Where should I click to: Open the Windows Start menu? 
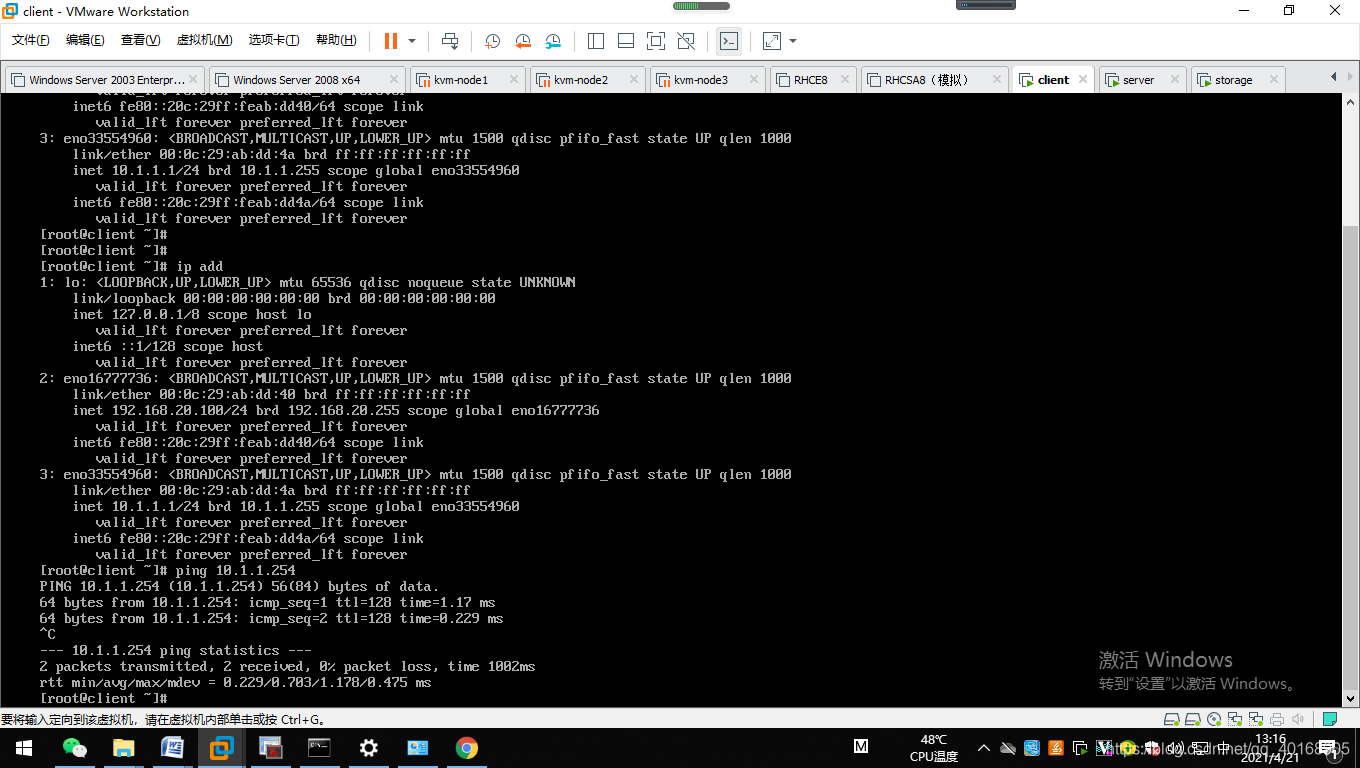tap(23, 747)
